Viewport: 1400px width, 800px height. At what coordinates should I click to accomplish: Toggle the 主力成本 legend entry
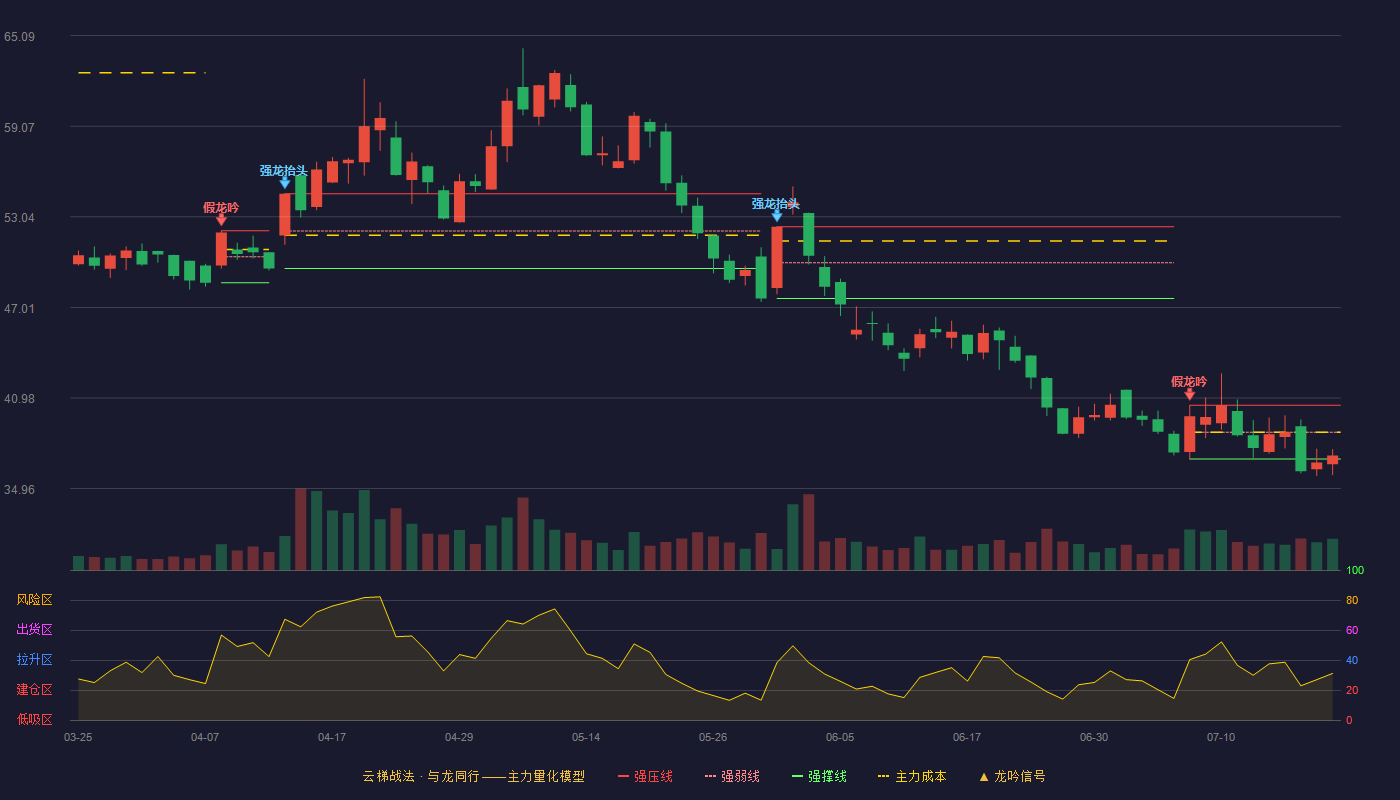pyautogui.click(x=912, y=776)
